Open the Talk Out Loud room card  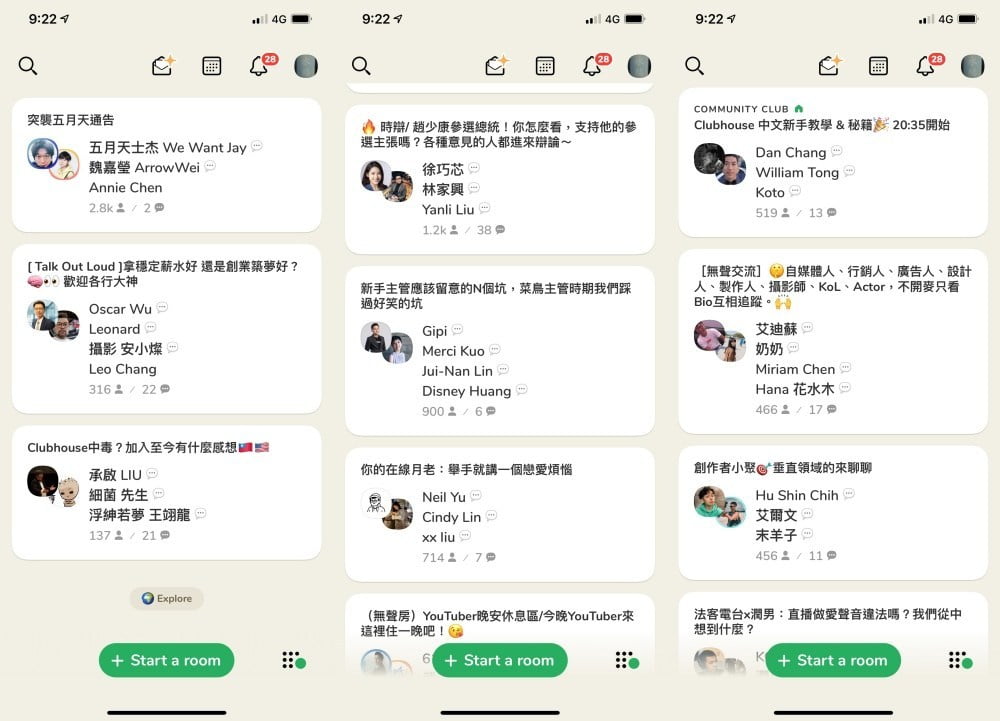(x=166, y=329)
